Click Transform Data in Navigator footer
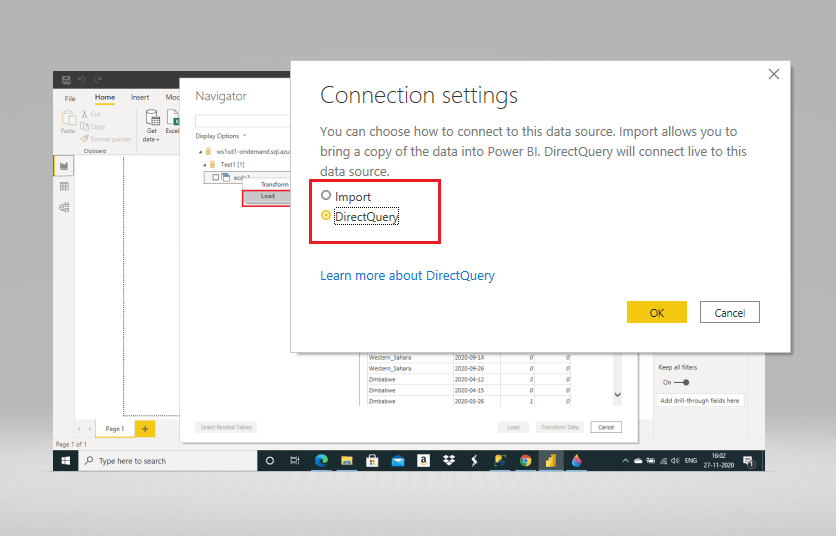Image resolution: width=836 pixels, height=536 pixels. point(560,427)
